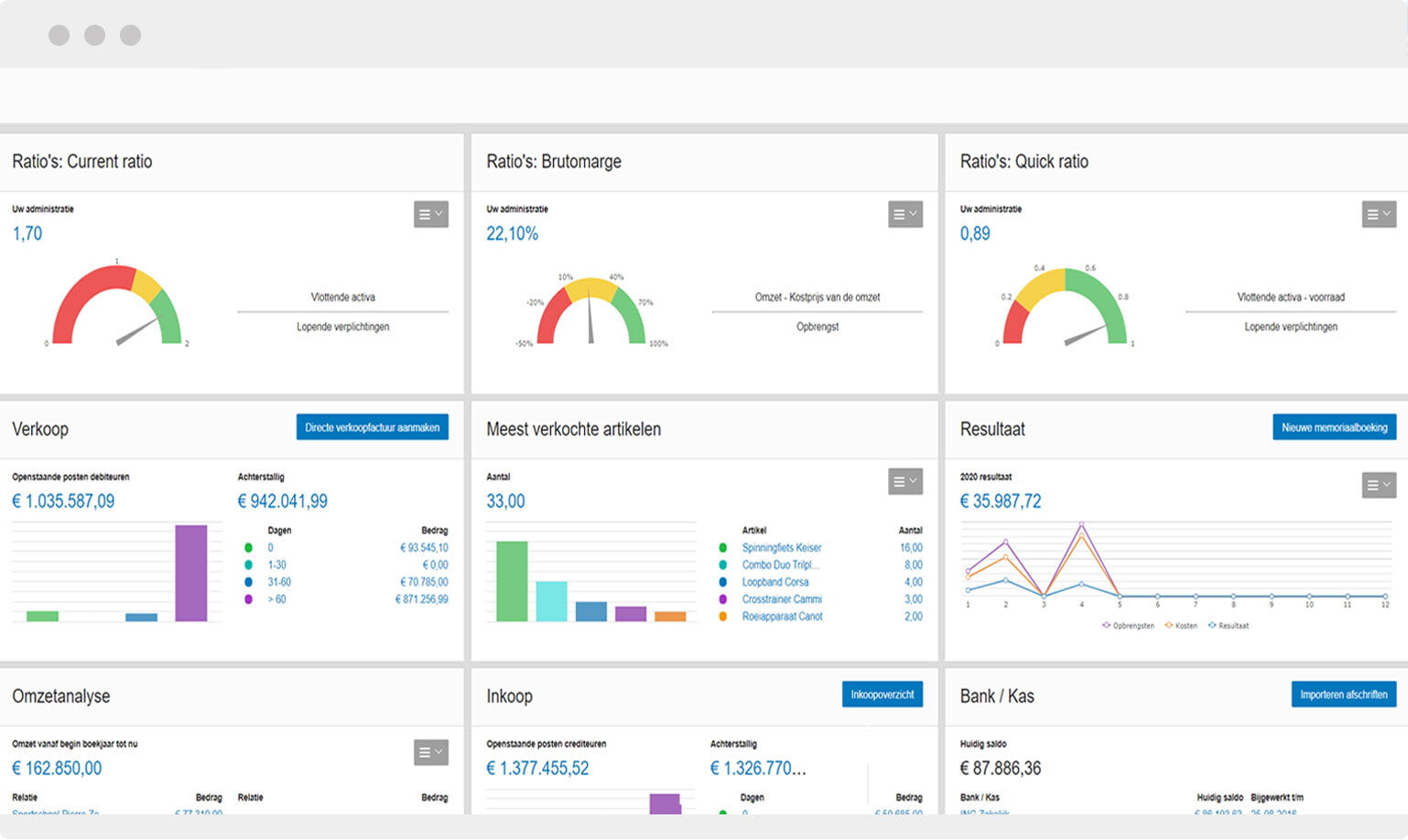
Task: Click the small blue bar in Verkoop chart
Action: pos(141,618)
